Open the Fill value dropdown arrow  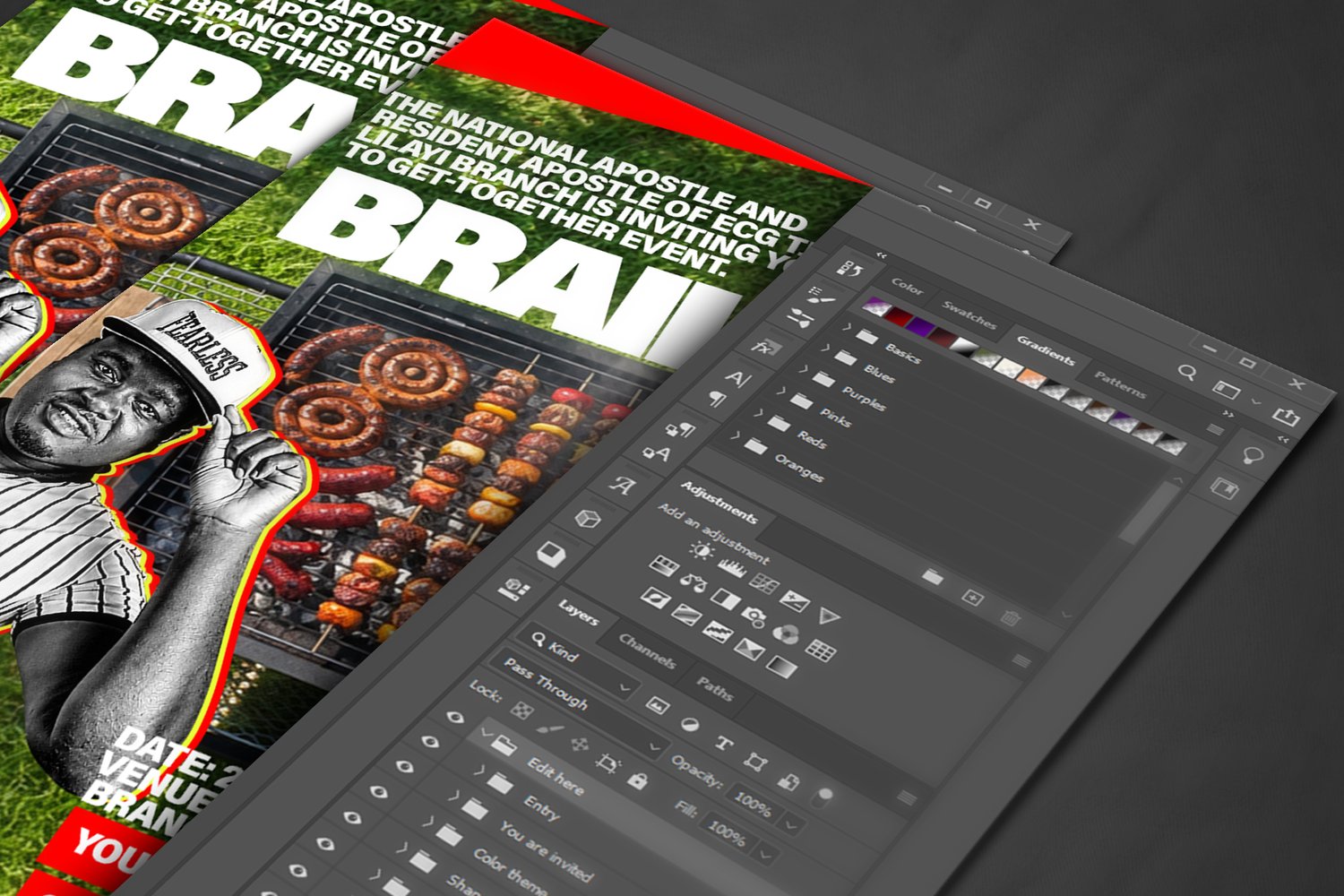click(x=766, y=855)
